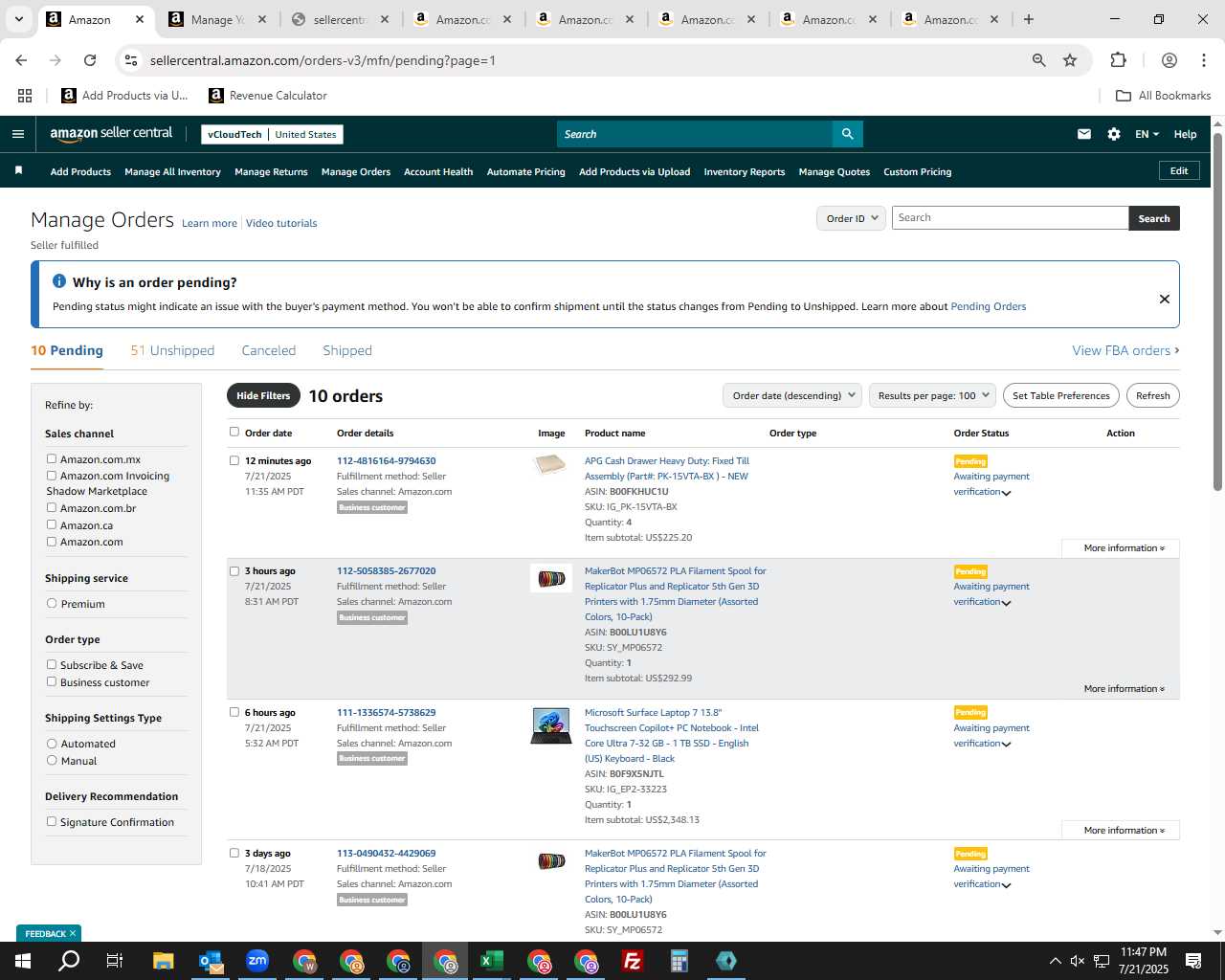Select the Automated shipping settings radio
Screen dimensions: 1225x980
[x=52, y=744]
